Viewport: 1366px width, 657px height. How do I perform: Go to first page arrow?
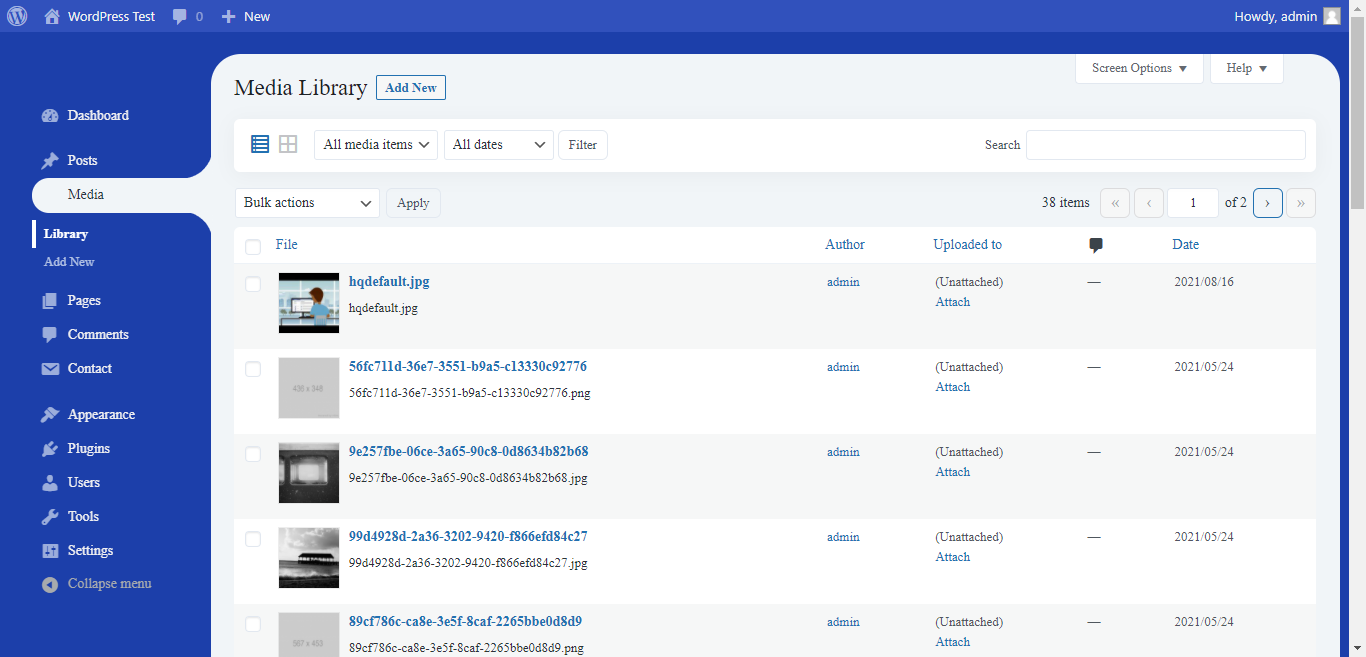click(1115, 203)
